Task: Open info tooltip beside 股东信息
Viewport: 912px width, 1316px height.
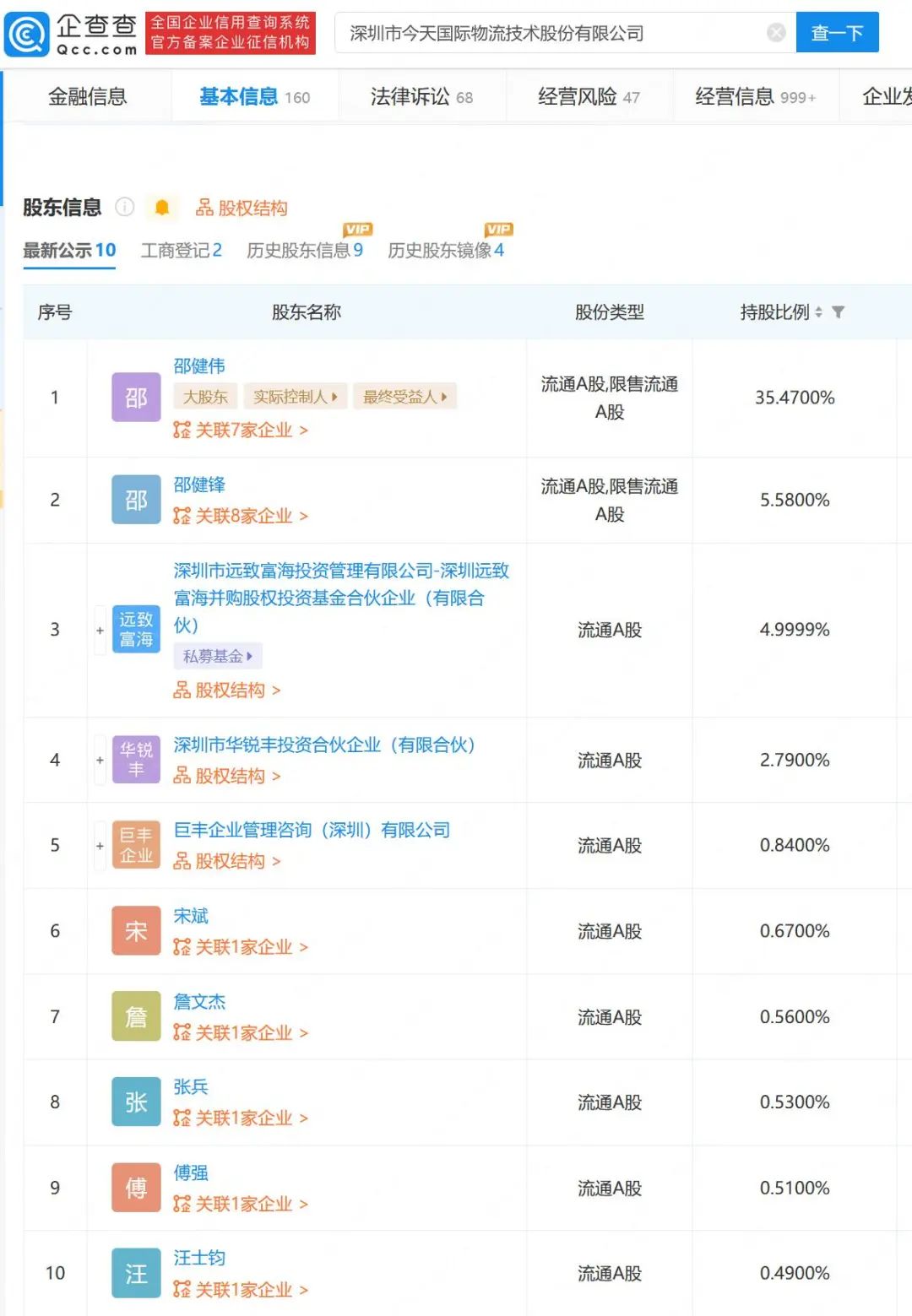Action: (125, 207)
